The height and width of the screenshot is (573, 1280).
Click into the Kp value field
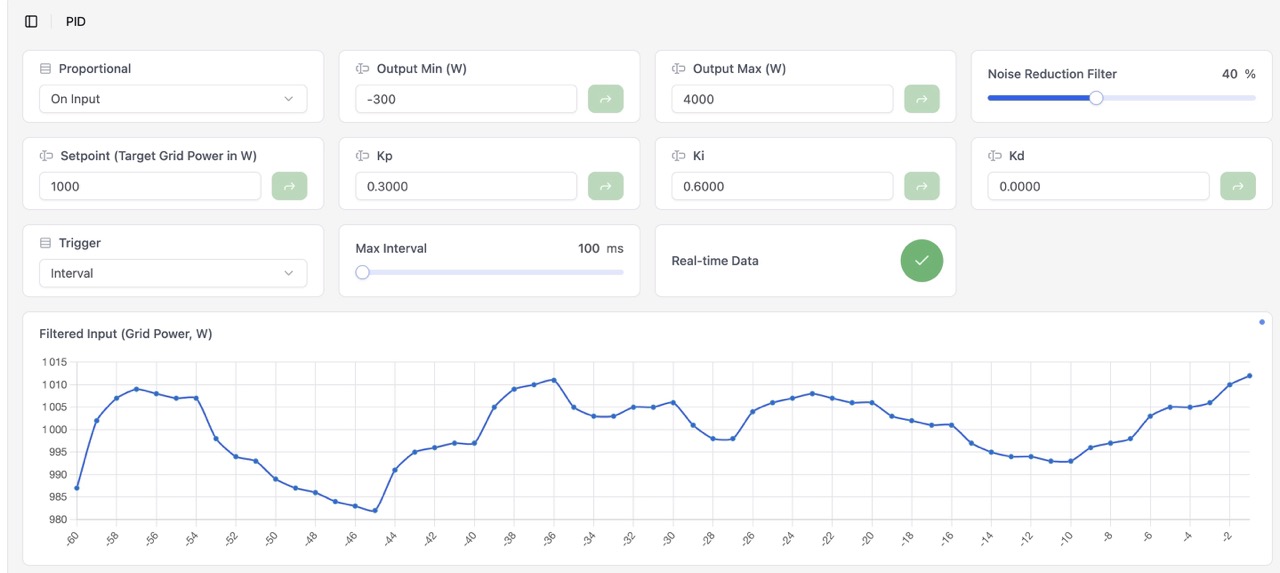coord(466,186)
